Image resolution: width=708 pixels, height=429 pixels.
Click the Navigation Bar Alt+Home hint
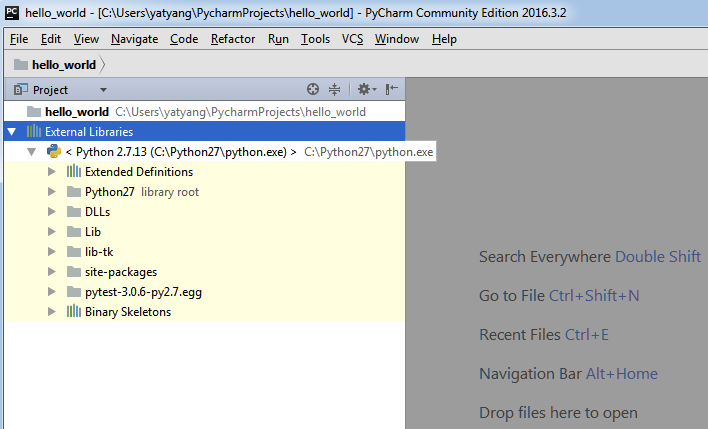(568, 374)
